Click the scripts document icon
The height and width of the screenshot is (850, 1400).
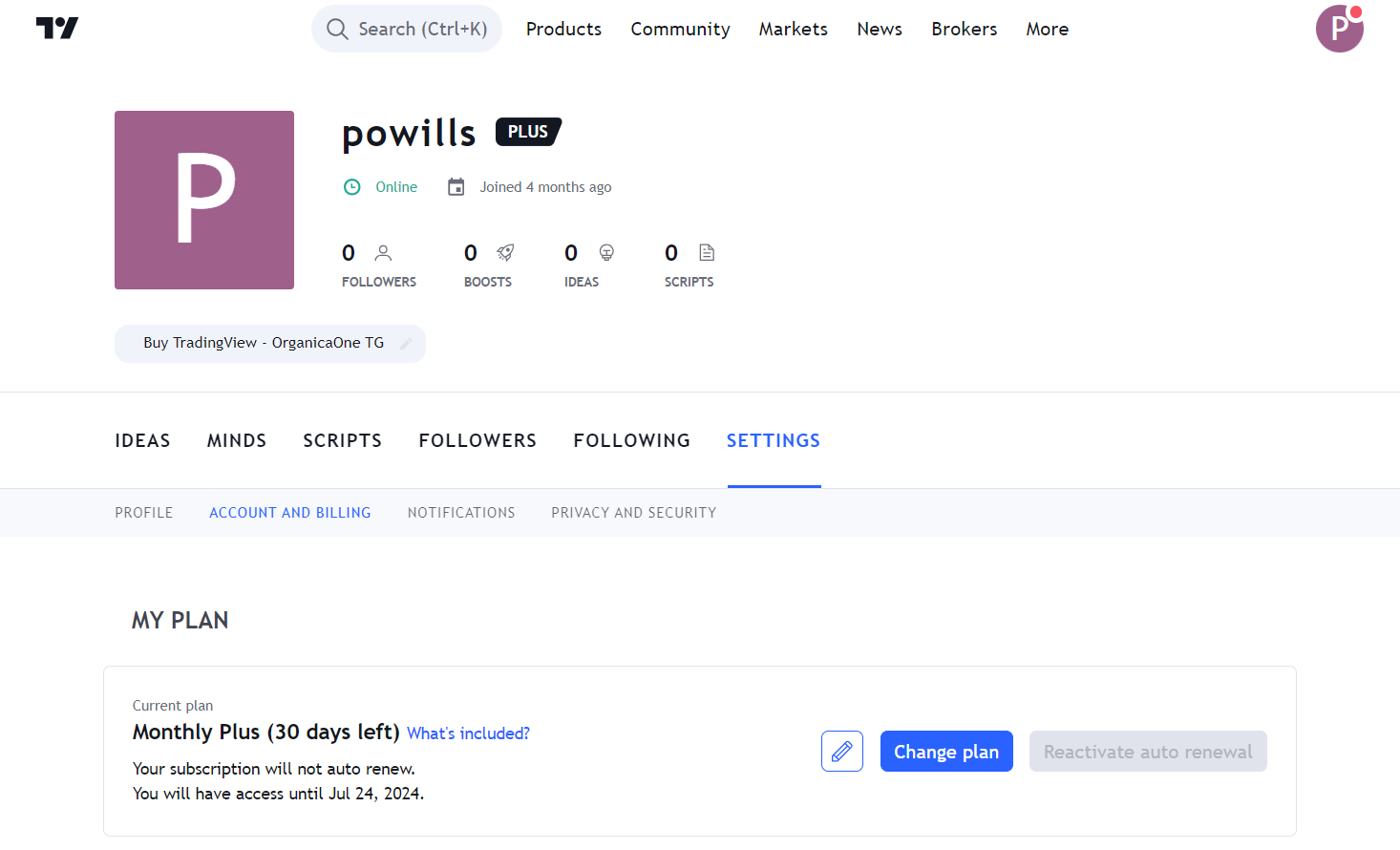point(707,253)
